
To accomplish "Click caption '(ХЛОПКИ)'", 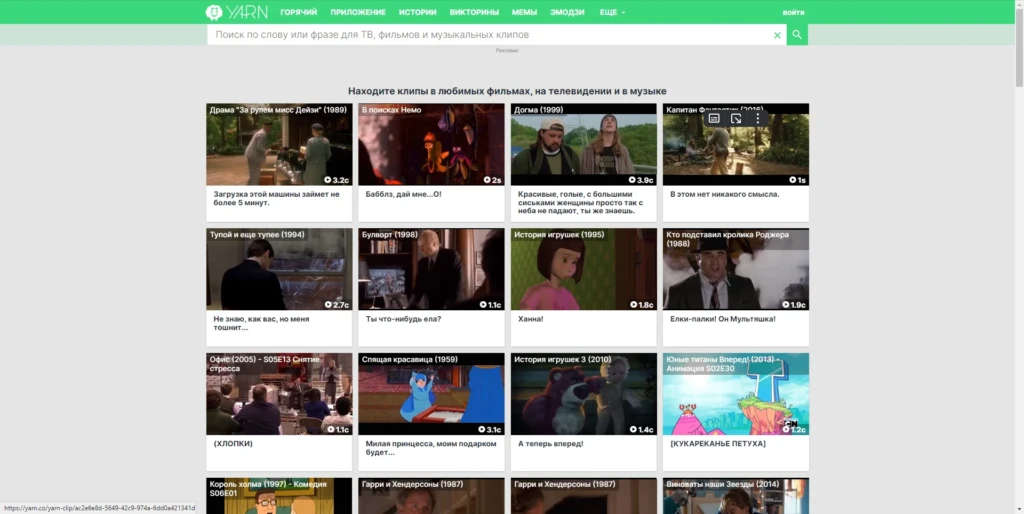I will coord(233,443).
